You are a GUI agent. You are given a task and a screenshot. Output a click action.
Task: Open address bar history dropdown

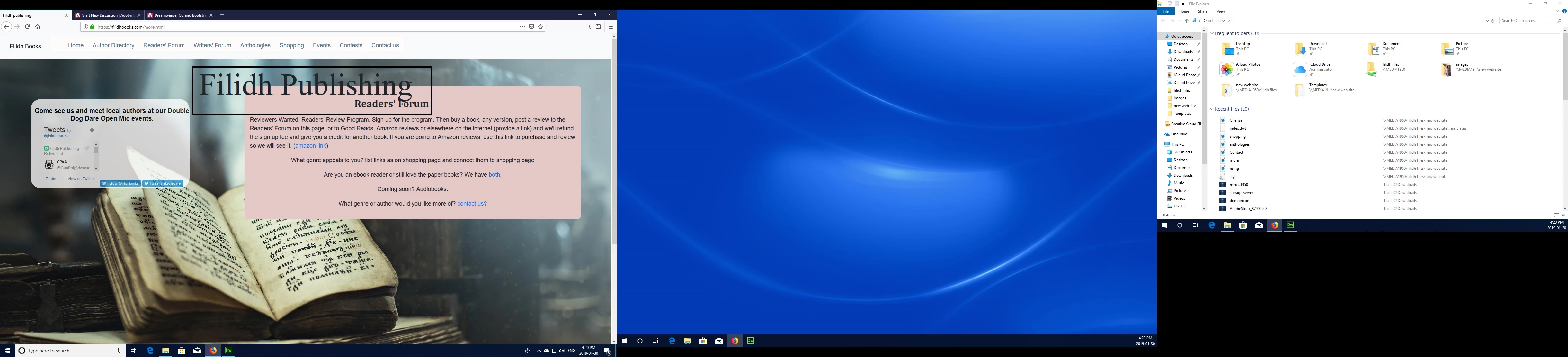tap(1487, 21)
